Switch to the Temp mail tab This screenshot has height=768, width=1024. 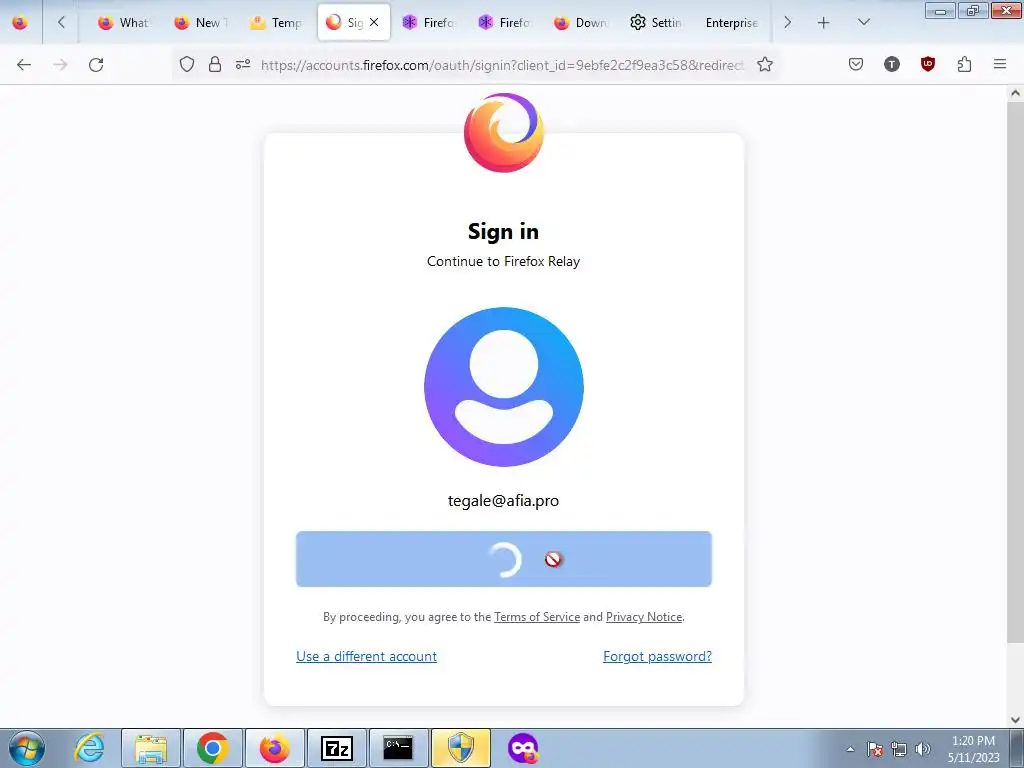(x=276, y=23)
